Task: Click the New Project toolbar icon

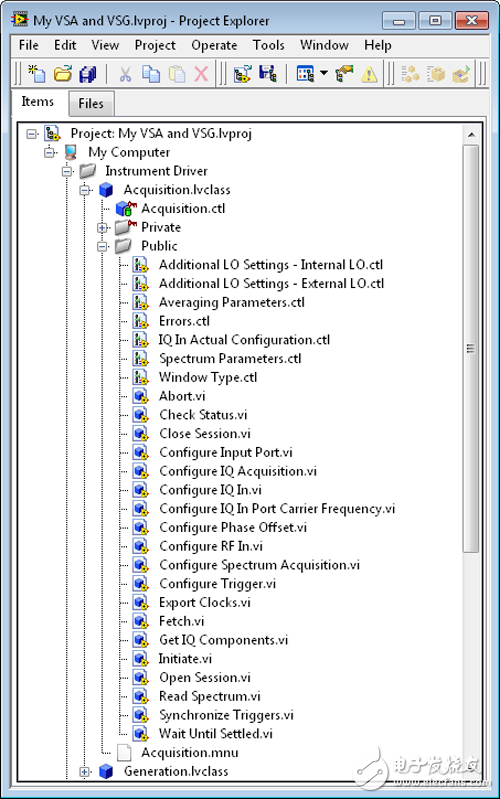Action: coord(37,74)
